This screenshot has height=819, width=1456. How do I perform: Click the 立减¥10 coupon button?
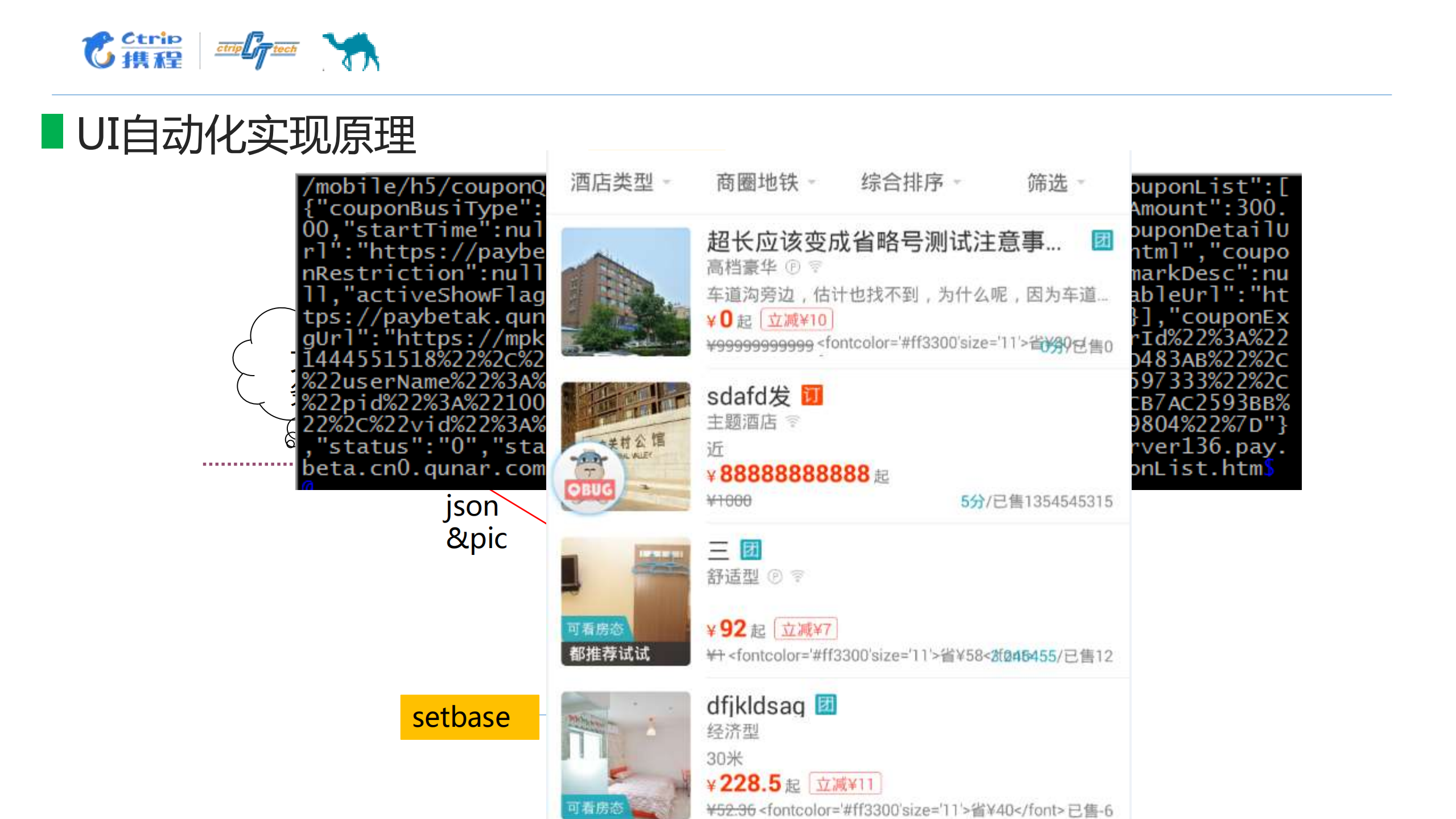point(797,319)
